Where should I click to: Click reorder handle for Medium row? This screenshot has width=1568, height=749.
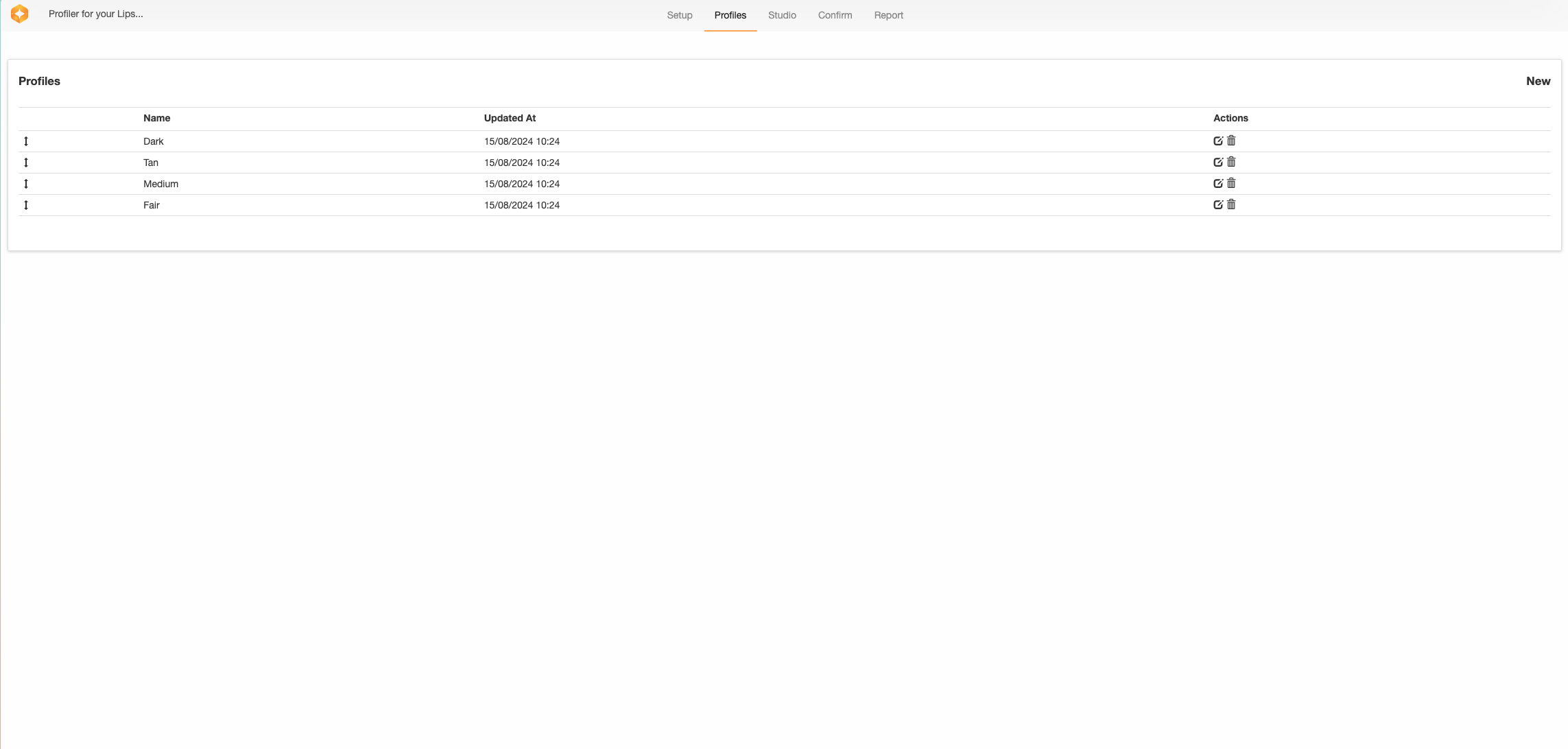click(26, 184)
